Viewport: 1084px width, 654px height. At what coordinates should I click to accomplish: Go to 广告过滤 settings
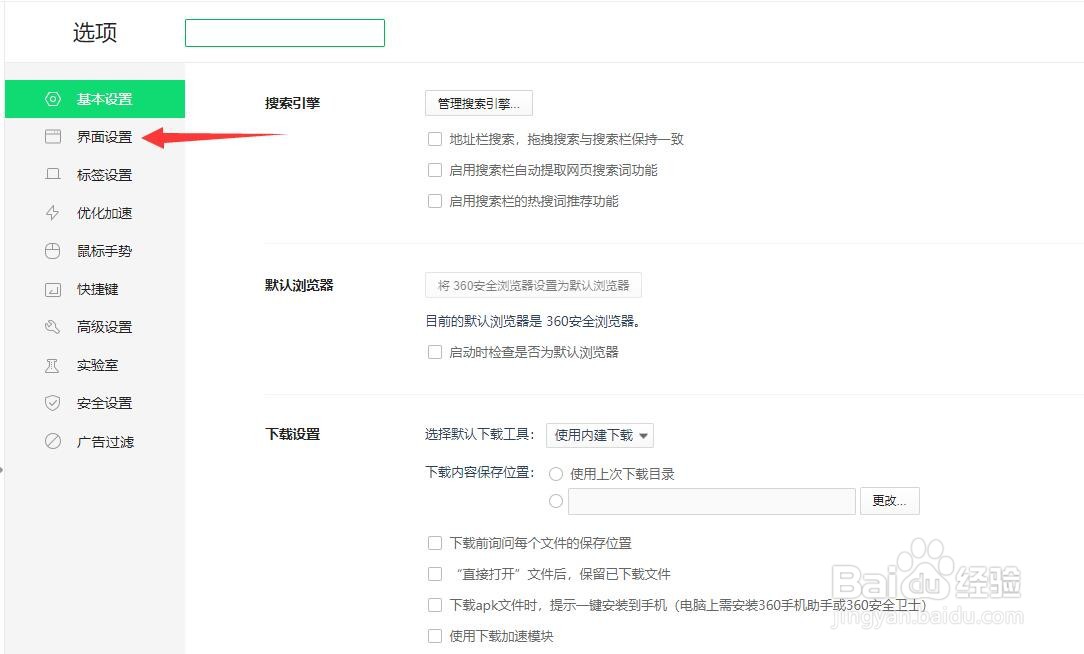pyautogui.click(x=95, y=441)
